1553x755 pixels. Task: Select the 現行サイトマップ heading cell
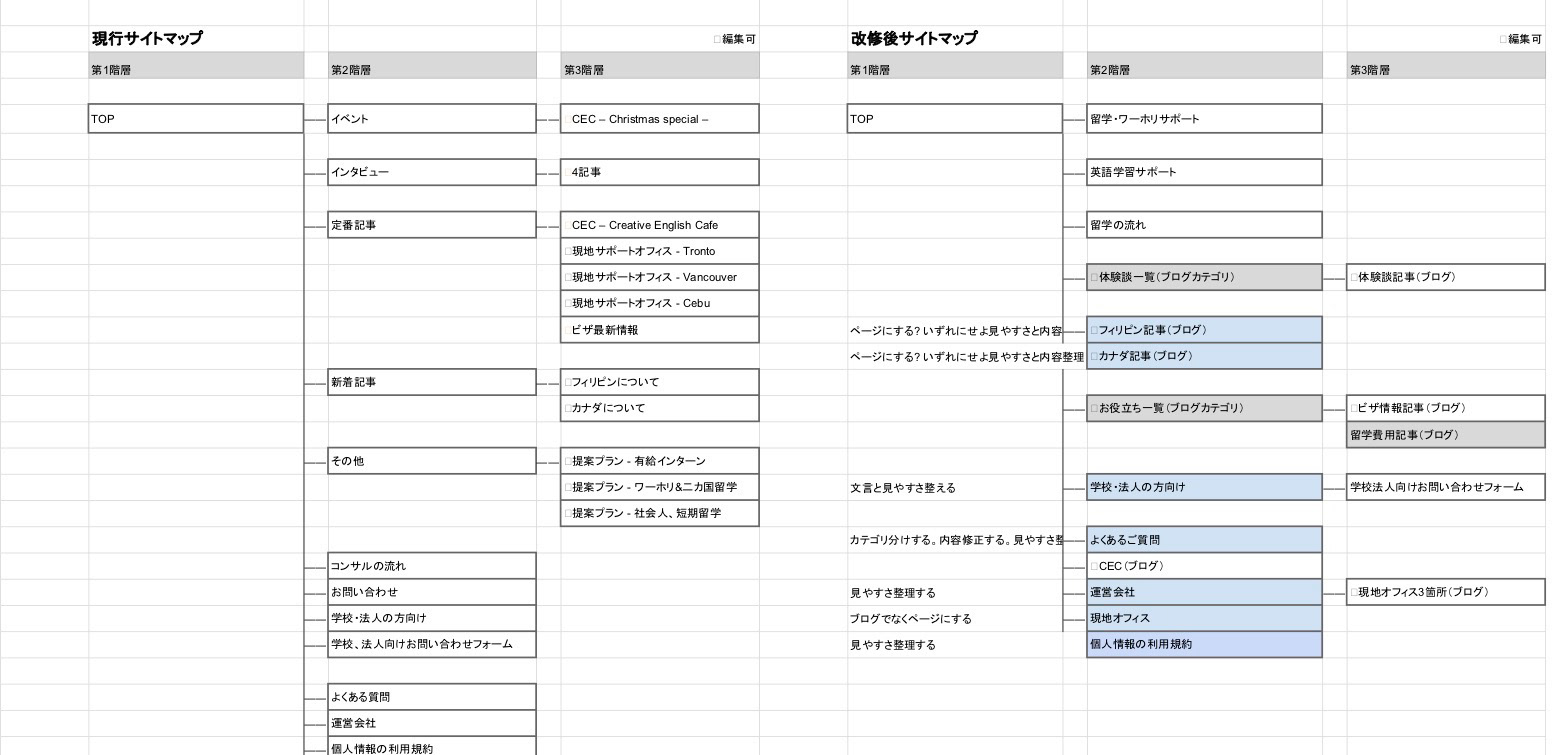point(196,39)
